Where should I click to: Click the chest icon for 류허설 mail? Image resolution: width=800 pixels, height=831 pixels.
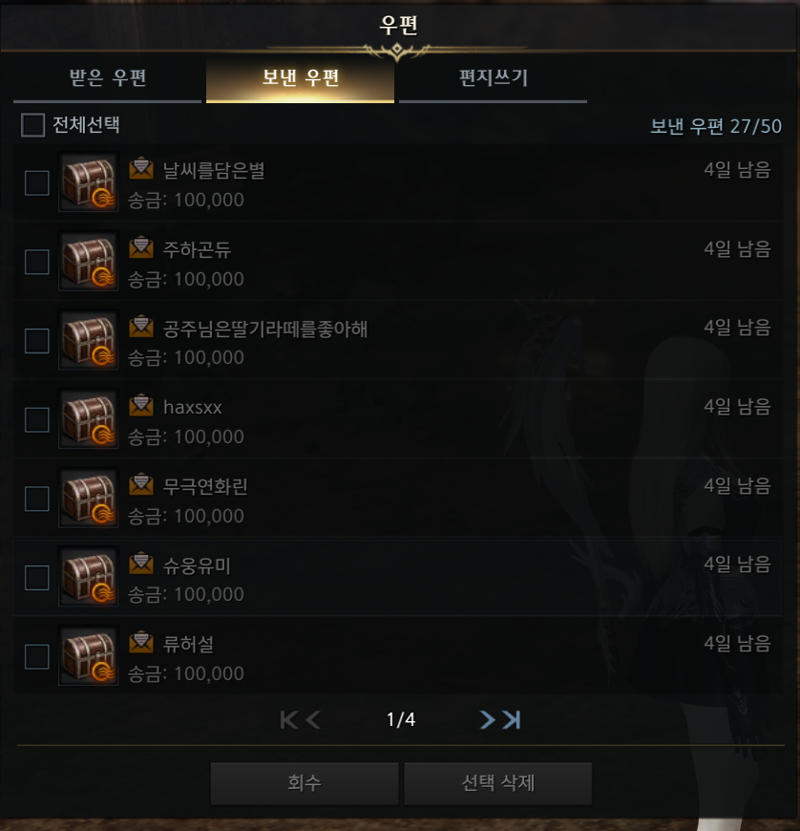(x=88, y=656)
